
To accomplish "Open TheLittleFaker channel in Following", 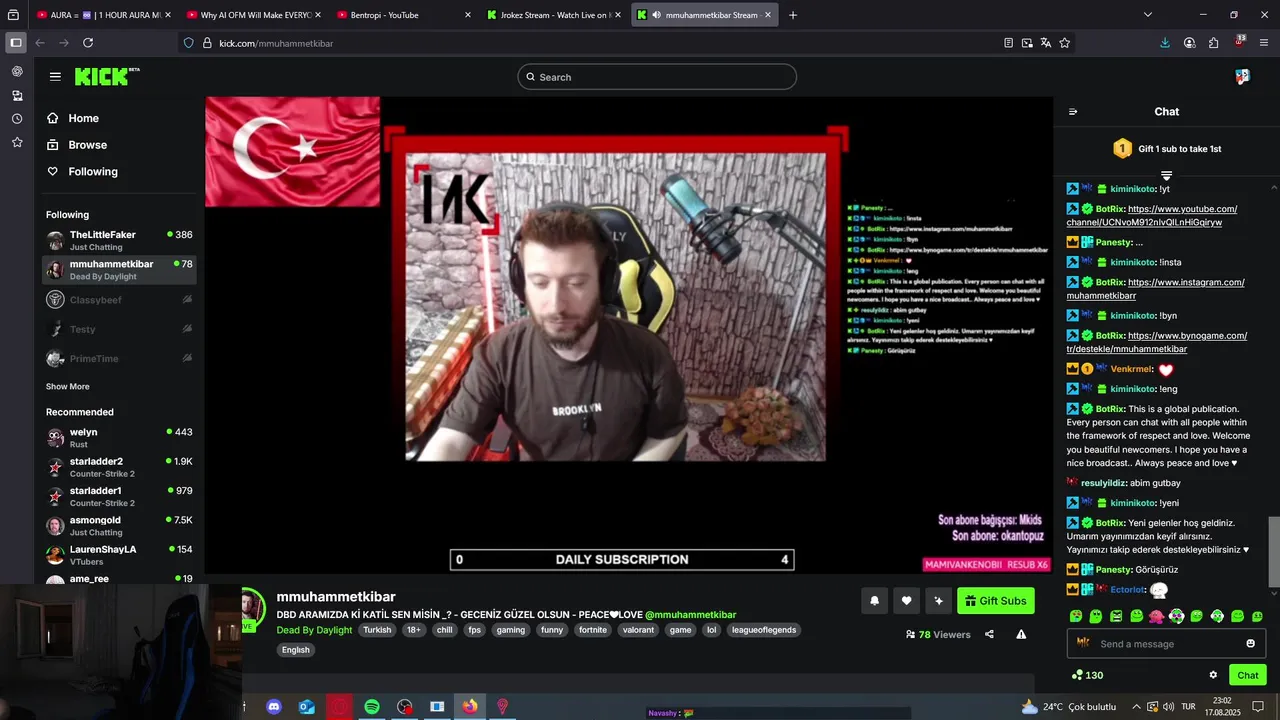I will (119, 240).
